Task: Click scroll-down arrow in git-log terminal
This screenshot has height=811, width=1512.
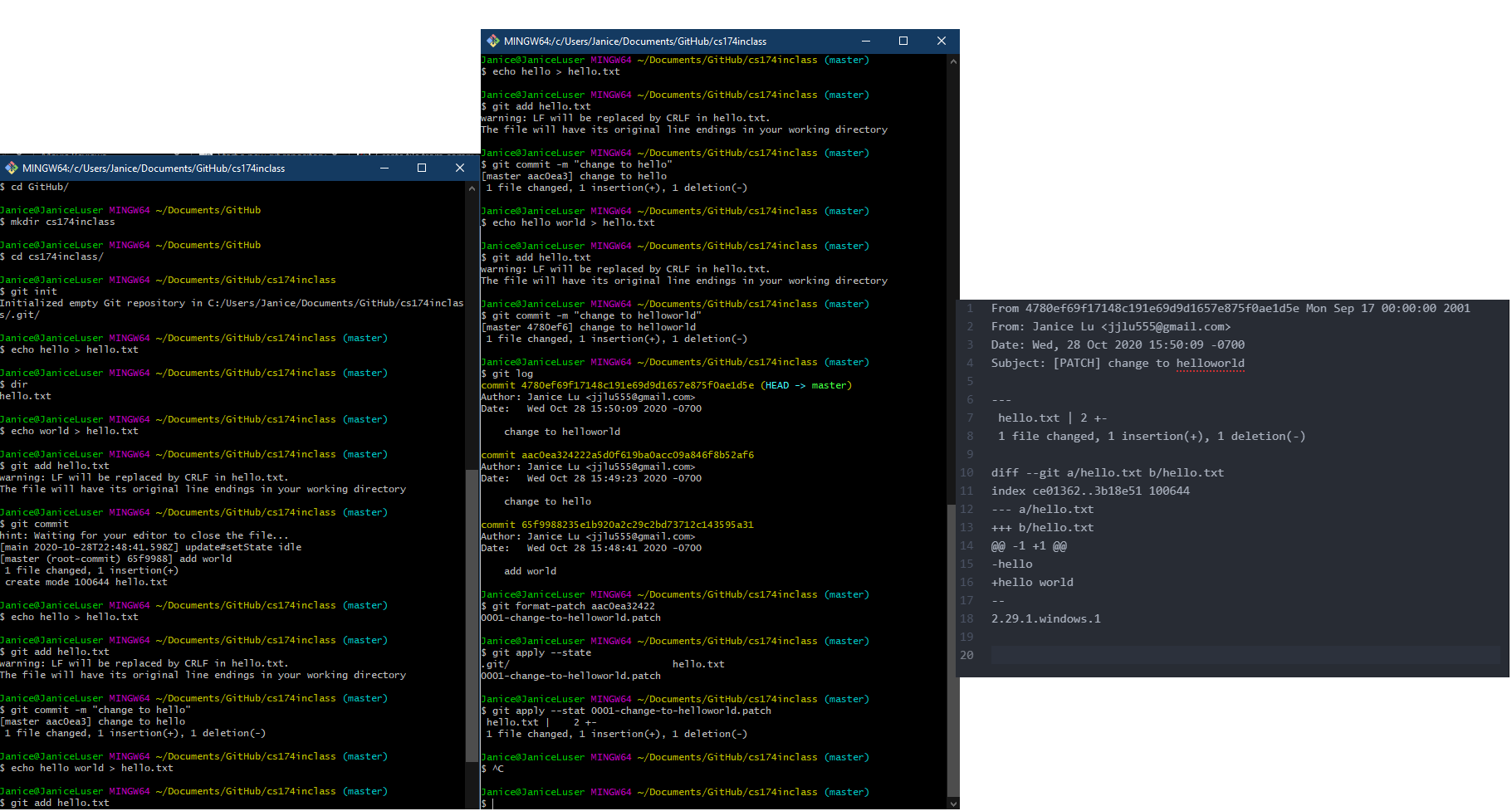Action: [x=953, y=804]
